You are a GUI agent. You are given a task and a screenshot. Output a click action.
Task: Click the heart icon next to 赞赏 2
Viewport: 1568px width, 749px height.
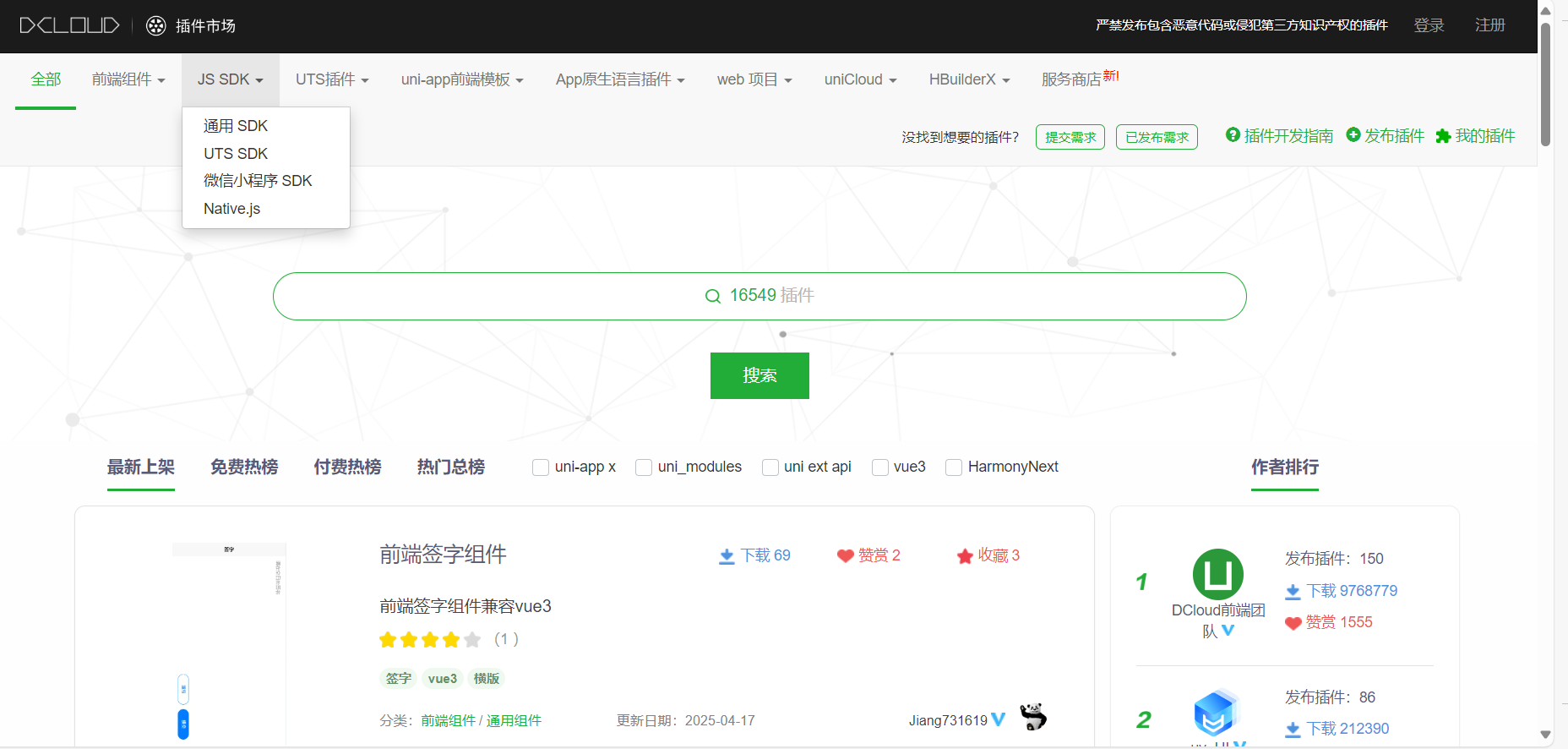845,556
